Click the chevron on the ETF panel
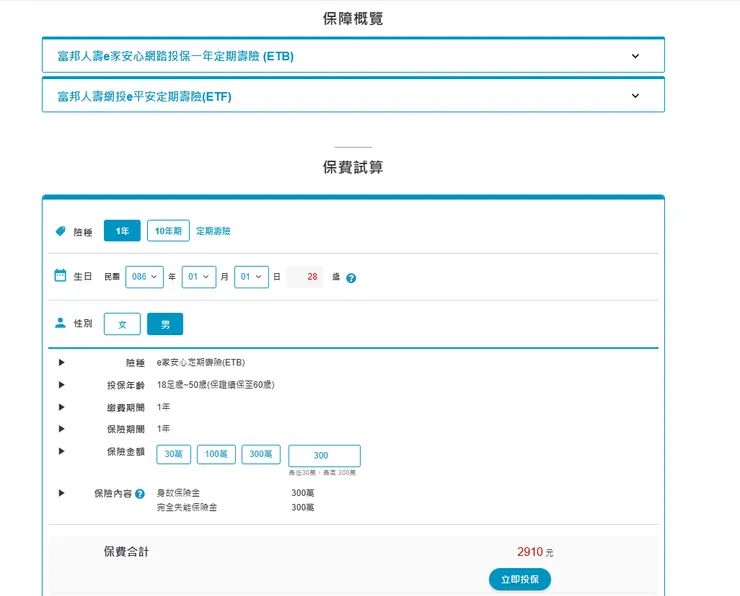 pos(635,96)
